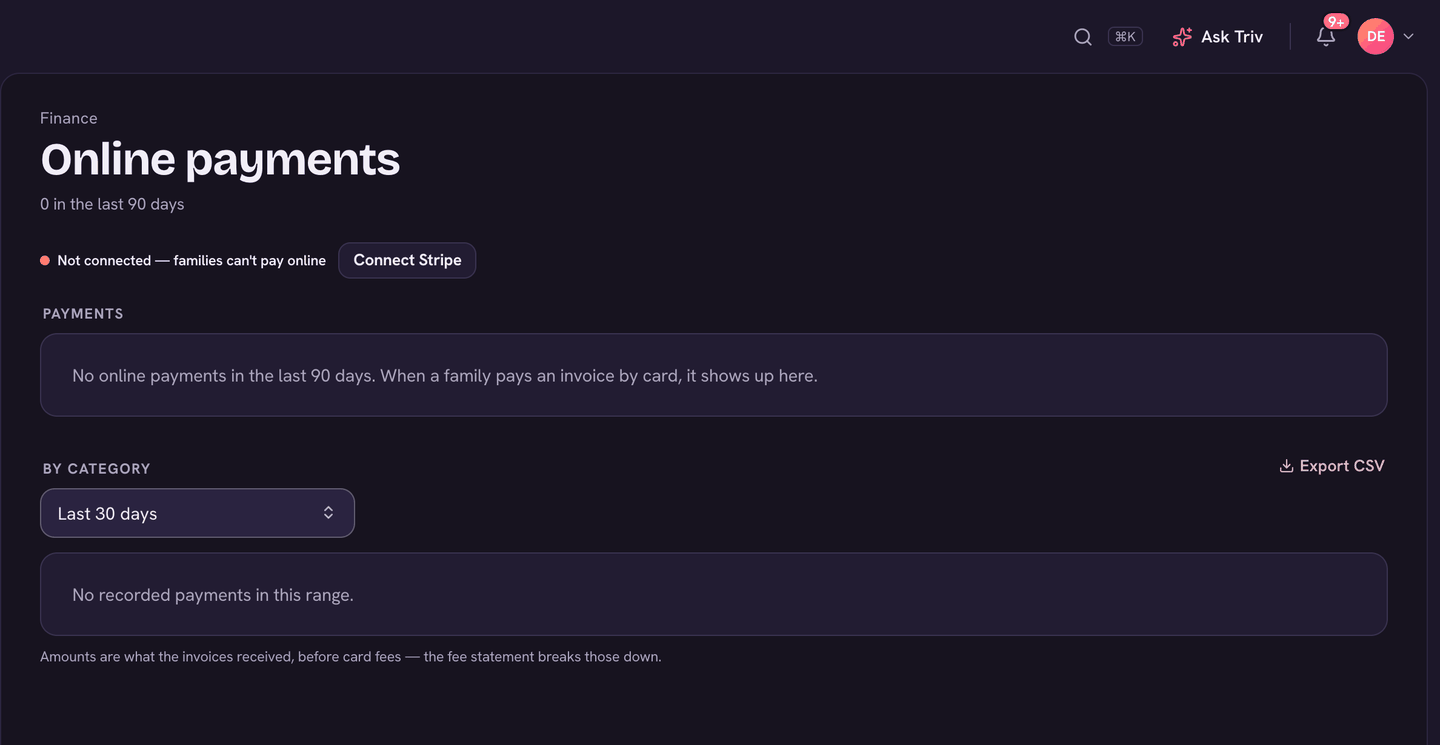Open the notifications bell

click(1326, 37)
